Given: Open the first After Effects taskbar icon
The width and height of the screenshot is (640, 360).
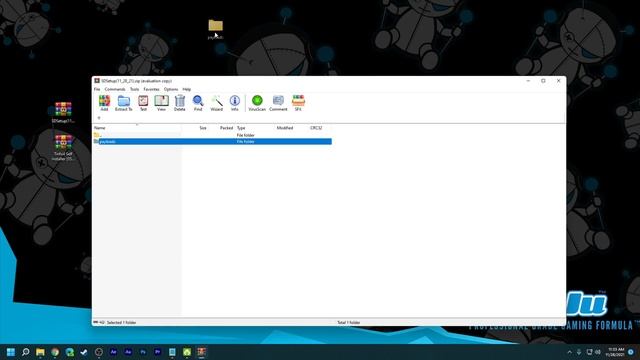Looking at the screenshot, I should click(x=113, y=352).
